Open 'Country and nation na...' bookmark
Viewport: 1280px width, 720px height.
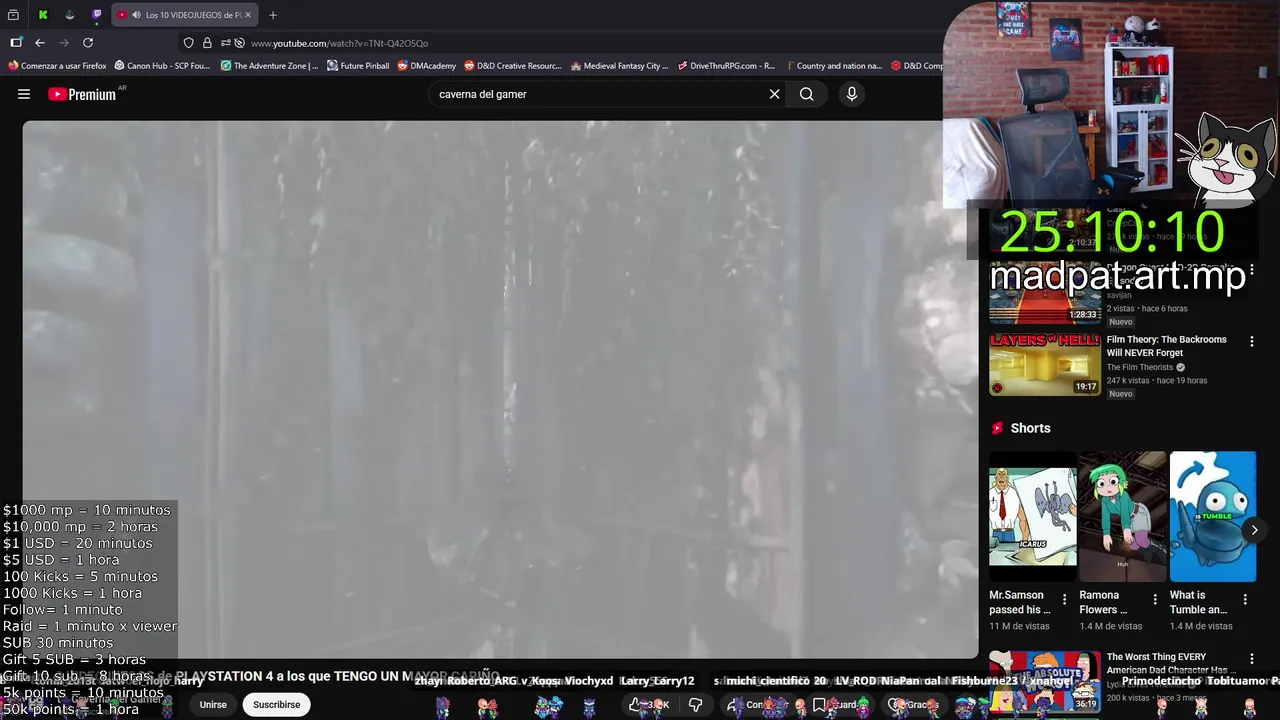pos(833,66)
